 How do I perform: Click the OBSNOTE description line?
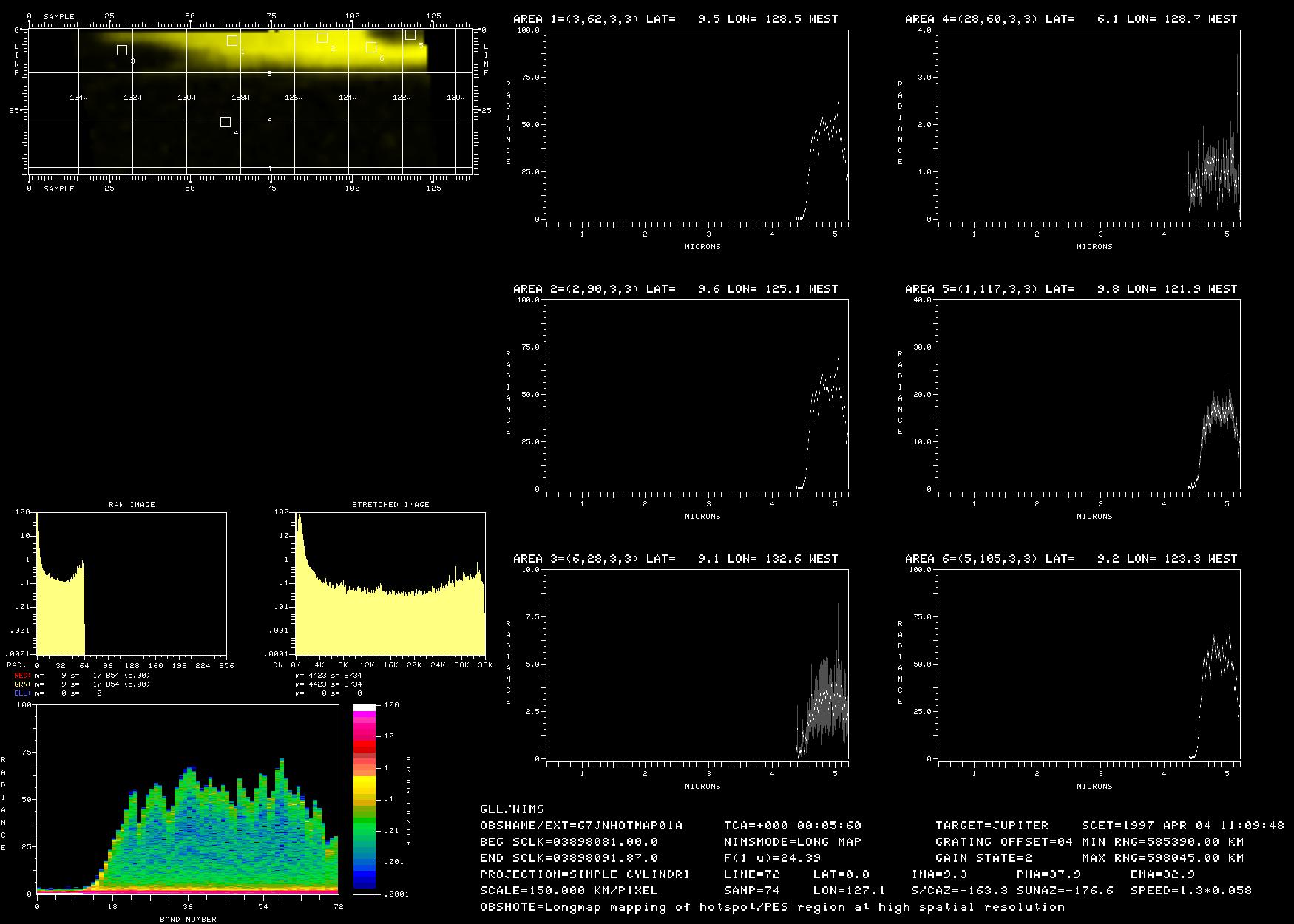click(x=772, y=906)
